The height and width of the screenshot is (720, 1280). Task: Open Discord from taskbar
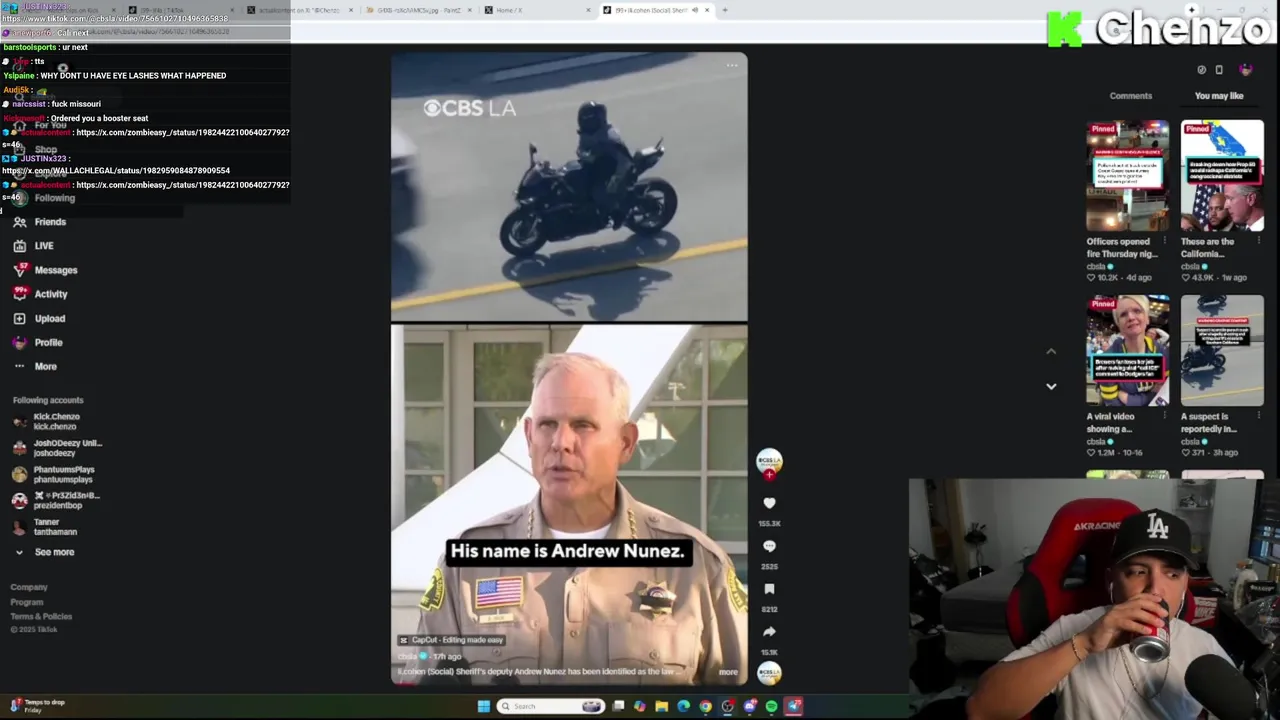click(750, 706)
